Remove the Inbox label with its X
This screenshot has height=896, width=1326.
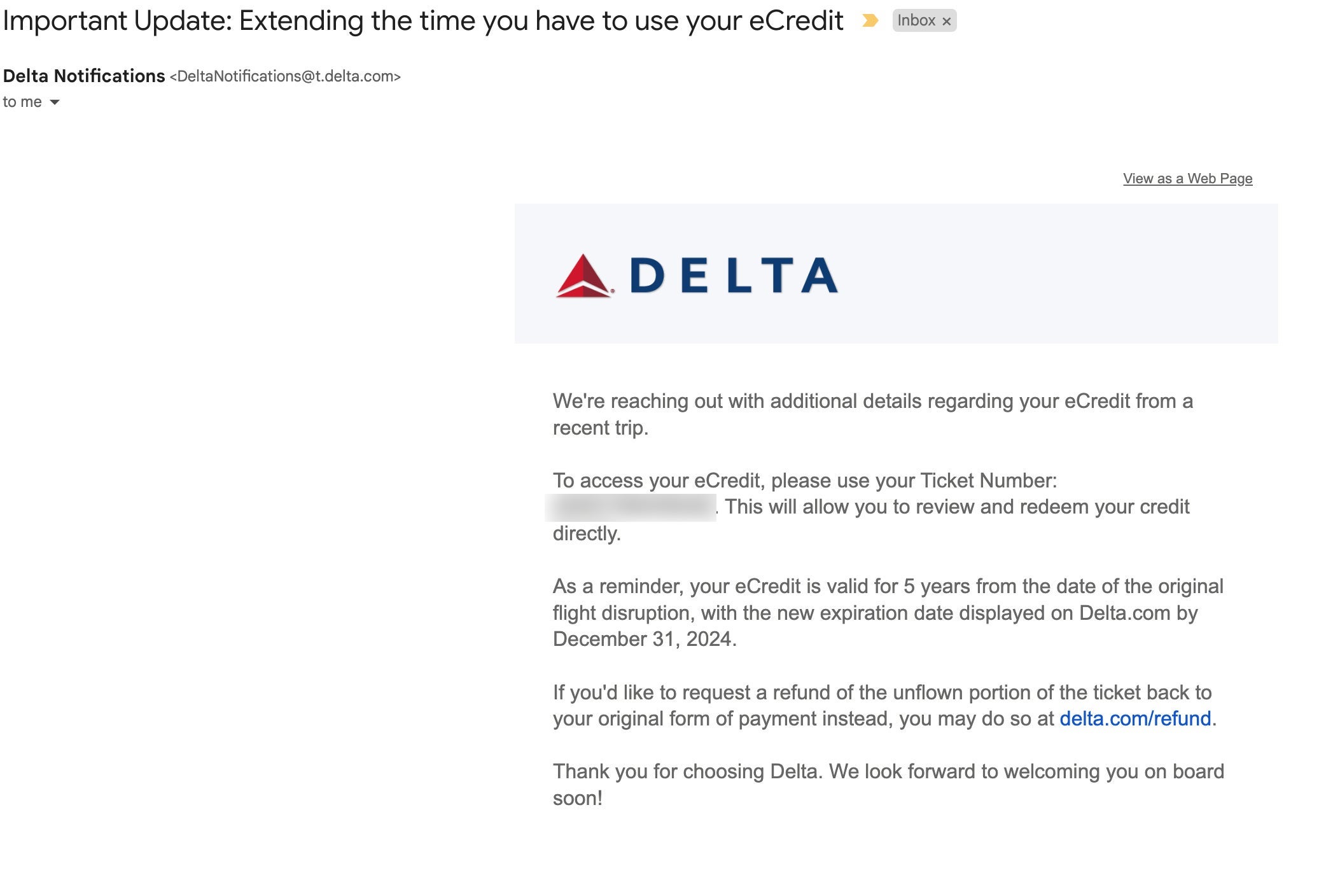[946, 22]
